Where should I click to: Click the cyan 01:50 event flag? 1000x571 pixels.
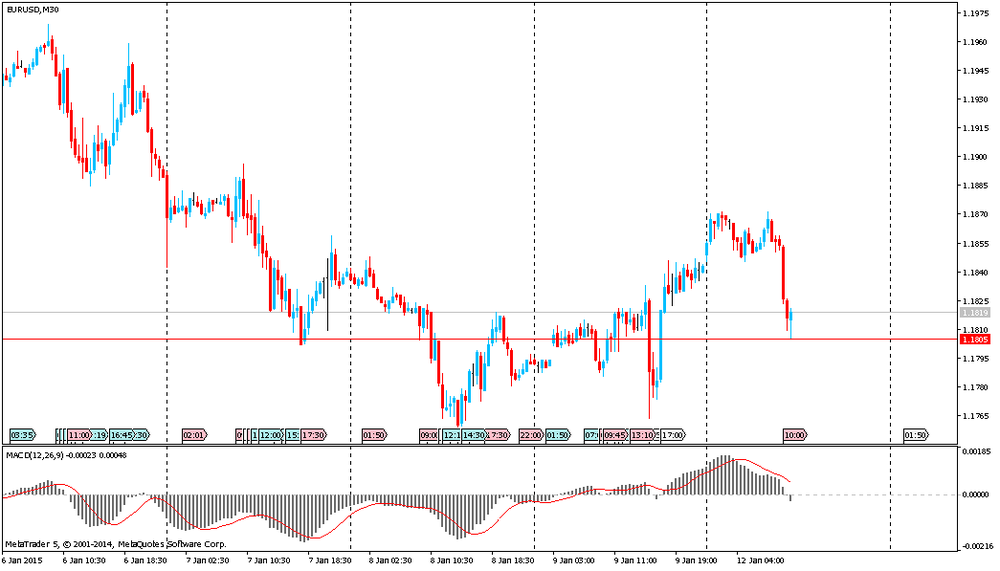pos(557,436)
